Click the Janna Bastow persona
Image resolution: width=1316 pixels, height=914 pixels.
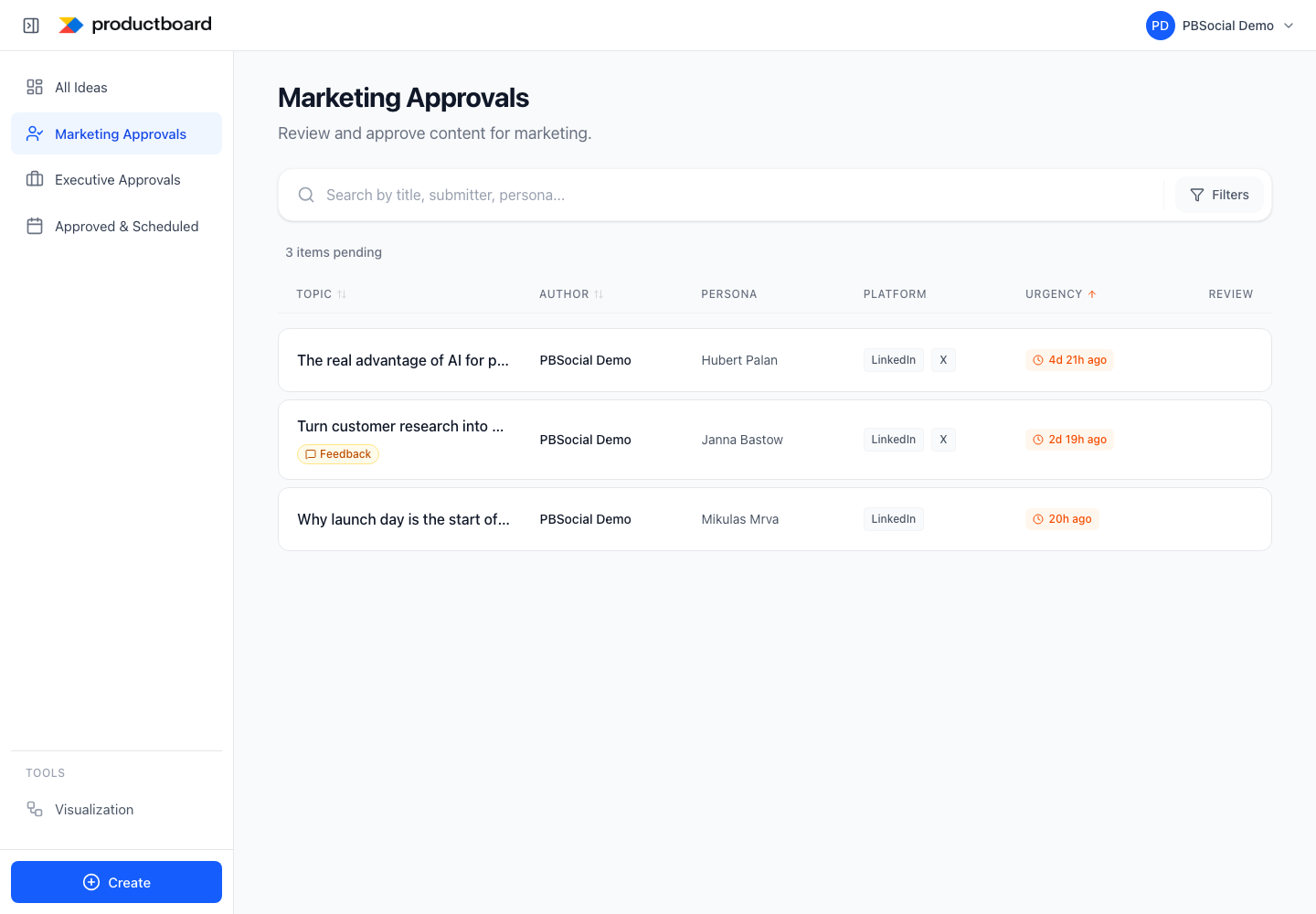pos(742,440)
